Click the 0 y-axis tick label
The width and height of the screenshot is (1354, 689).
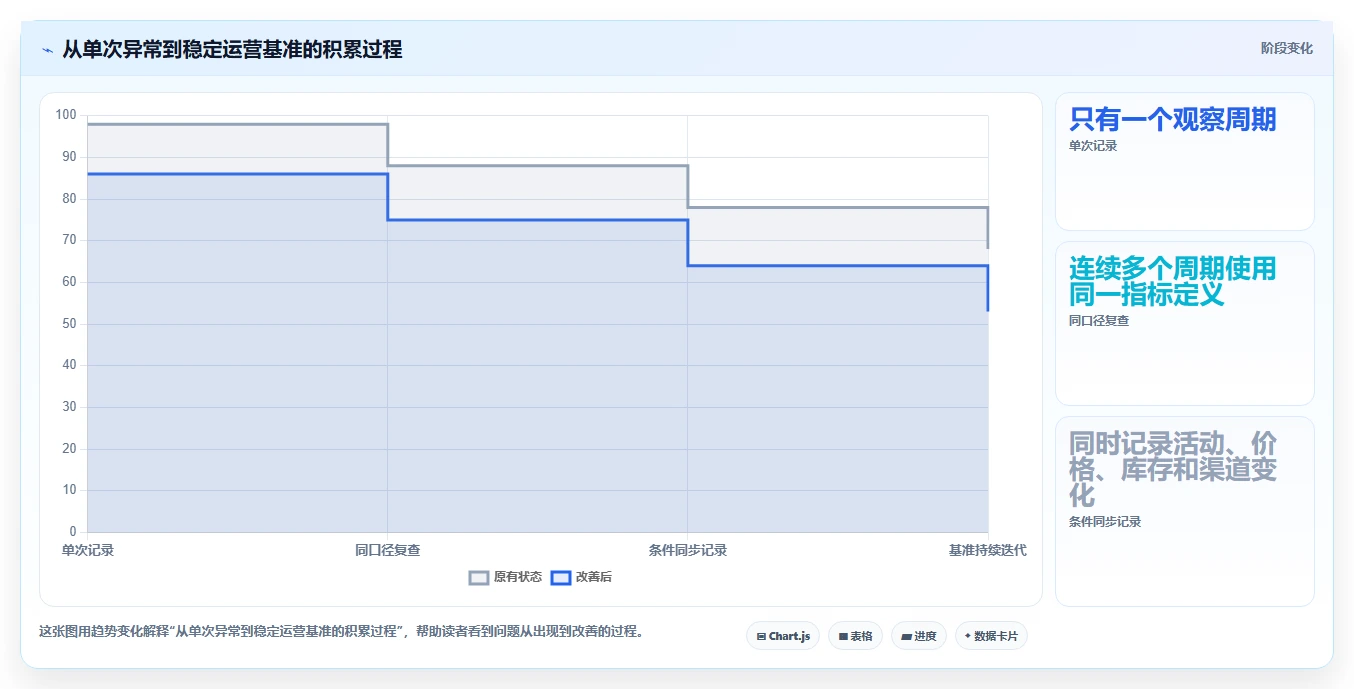point(73,532)
